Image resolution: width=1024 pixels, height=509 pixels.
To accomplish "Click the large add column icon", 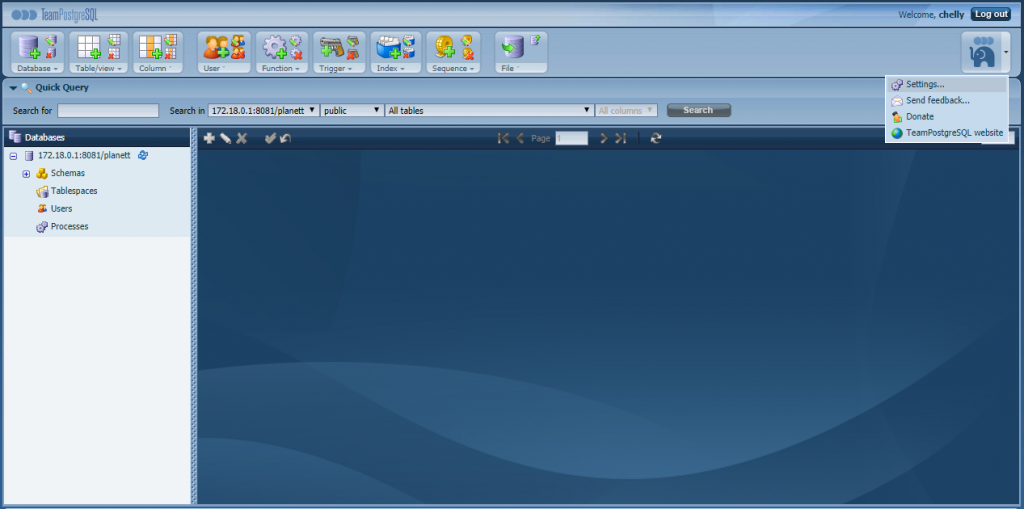I will (151, 47).
